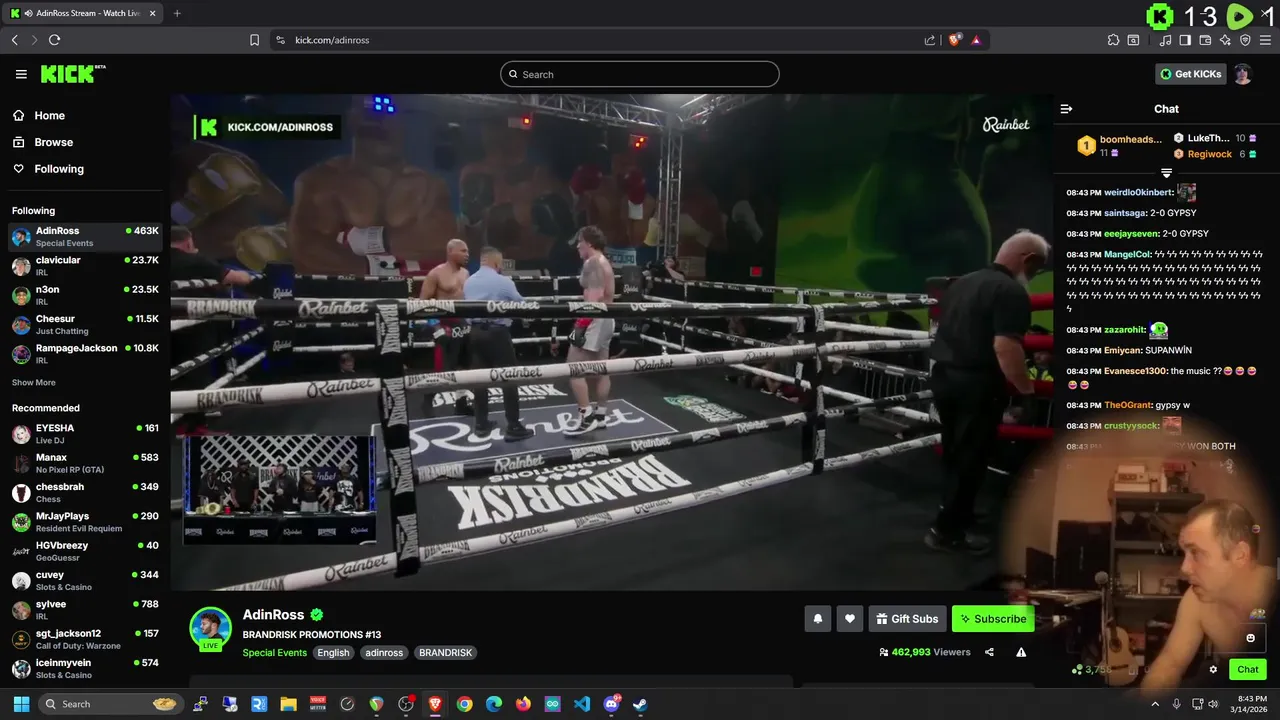Viewport: 1280px width, 720px height.
Task: Click username saintsaga in chat
Action: coord(1124,213)
